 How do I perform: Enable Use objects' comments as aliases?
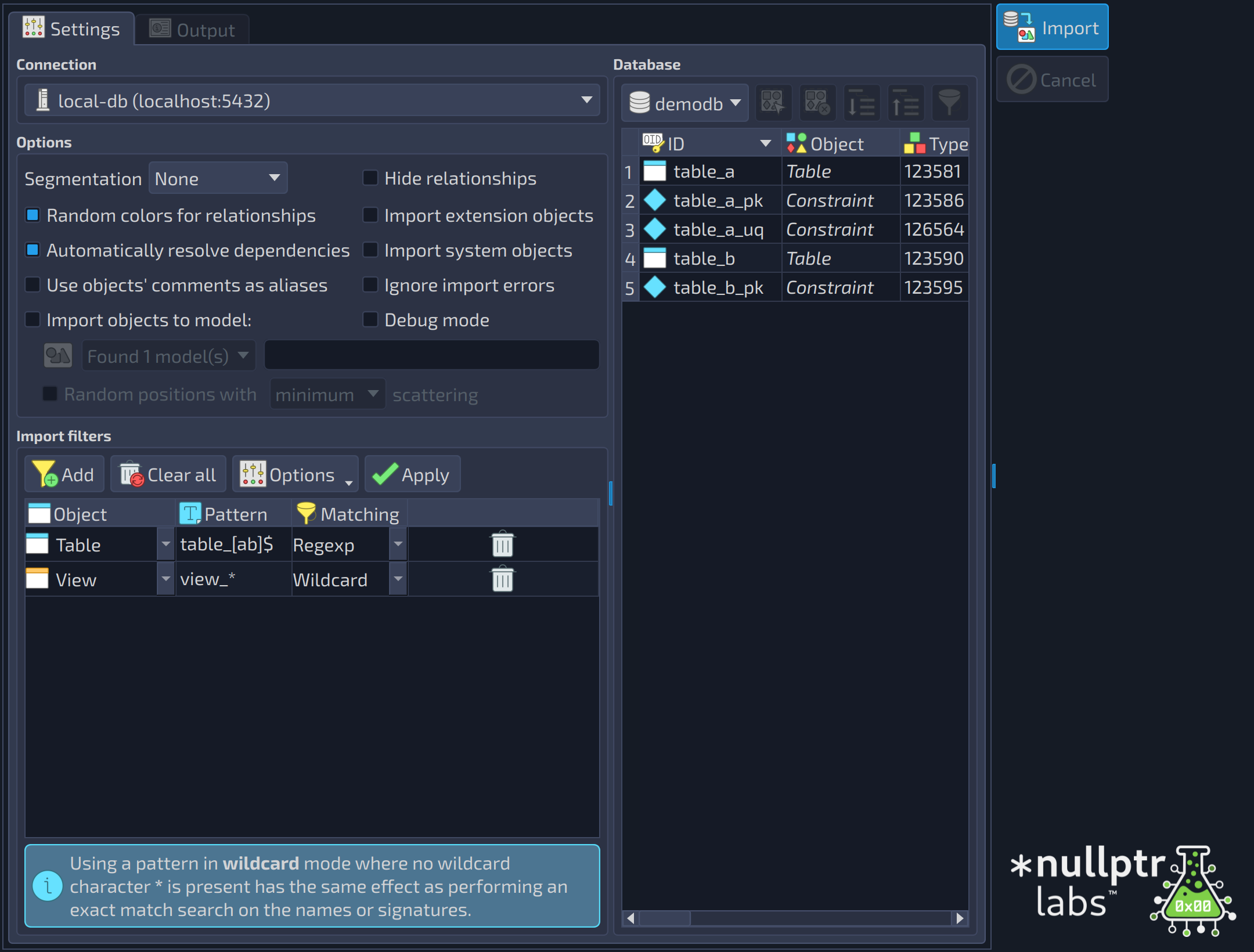[33, 285]
